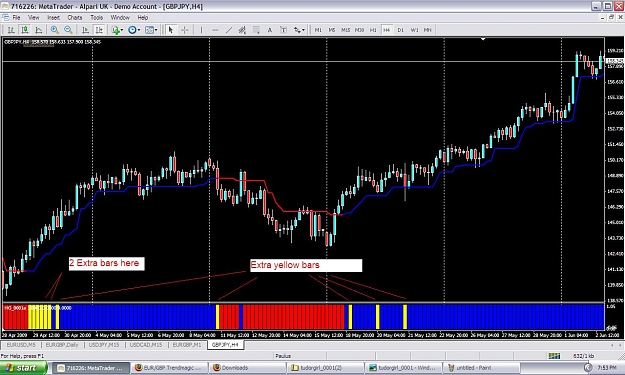Open the Window menu
Screen dimensions: 625x375
[120, 18]
